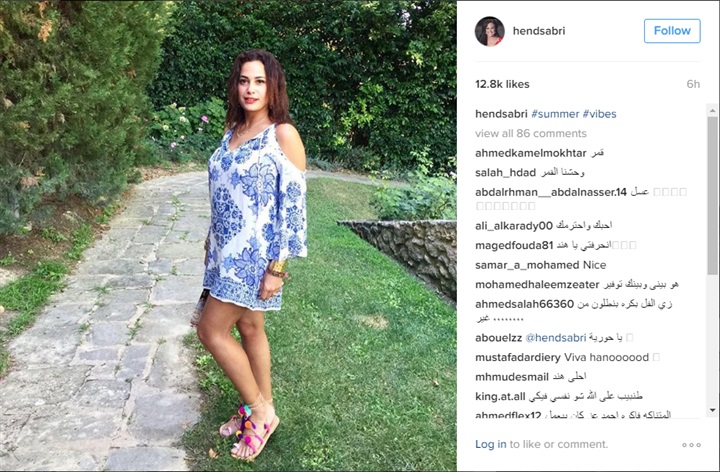Click the 6h post timestamp
Viewport: 720px width, 472px height.
coord(693,84)
